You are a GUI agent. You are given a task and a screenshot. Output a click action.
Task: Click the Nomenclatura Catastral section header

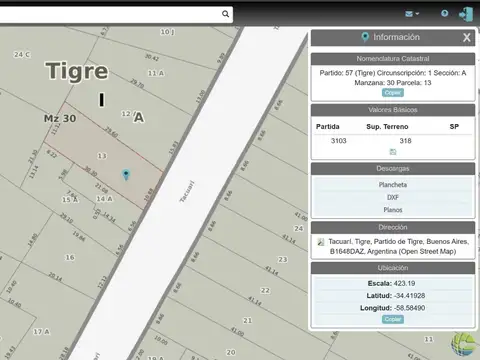tap(393, 59)
